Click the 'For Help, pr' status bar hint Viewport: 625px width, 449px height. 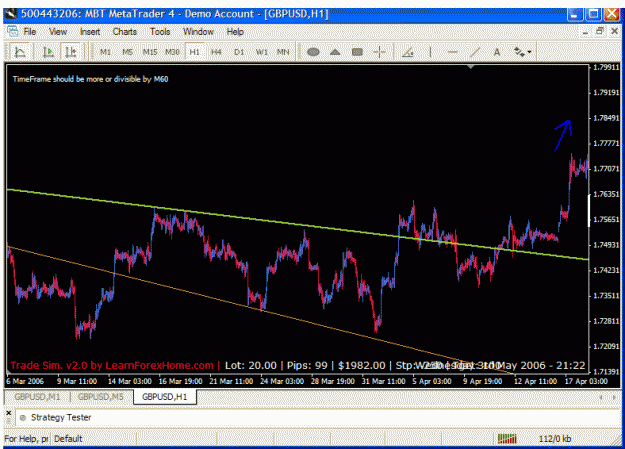[26, 439]
